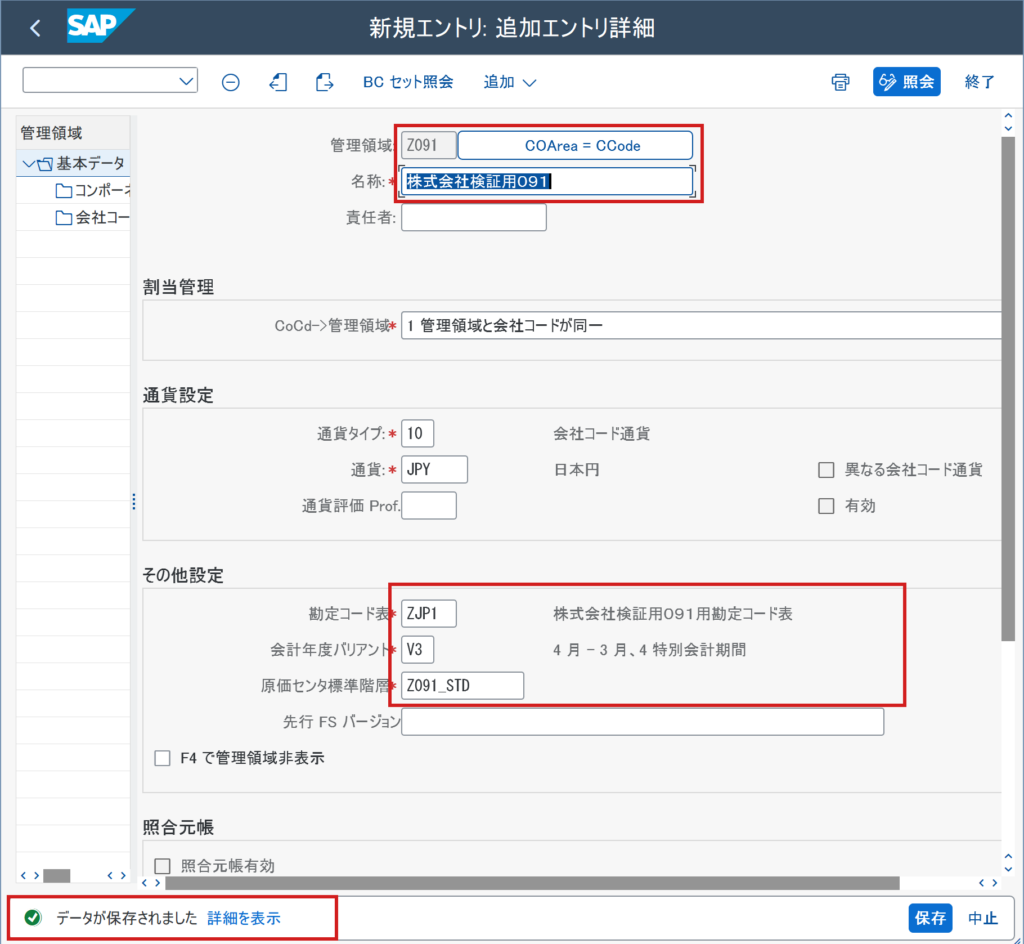Image resolution: width=1024 pixels, height=944 pixels.
Task: Go to previous entry icon
Action: point(278,82)
